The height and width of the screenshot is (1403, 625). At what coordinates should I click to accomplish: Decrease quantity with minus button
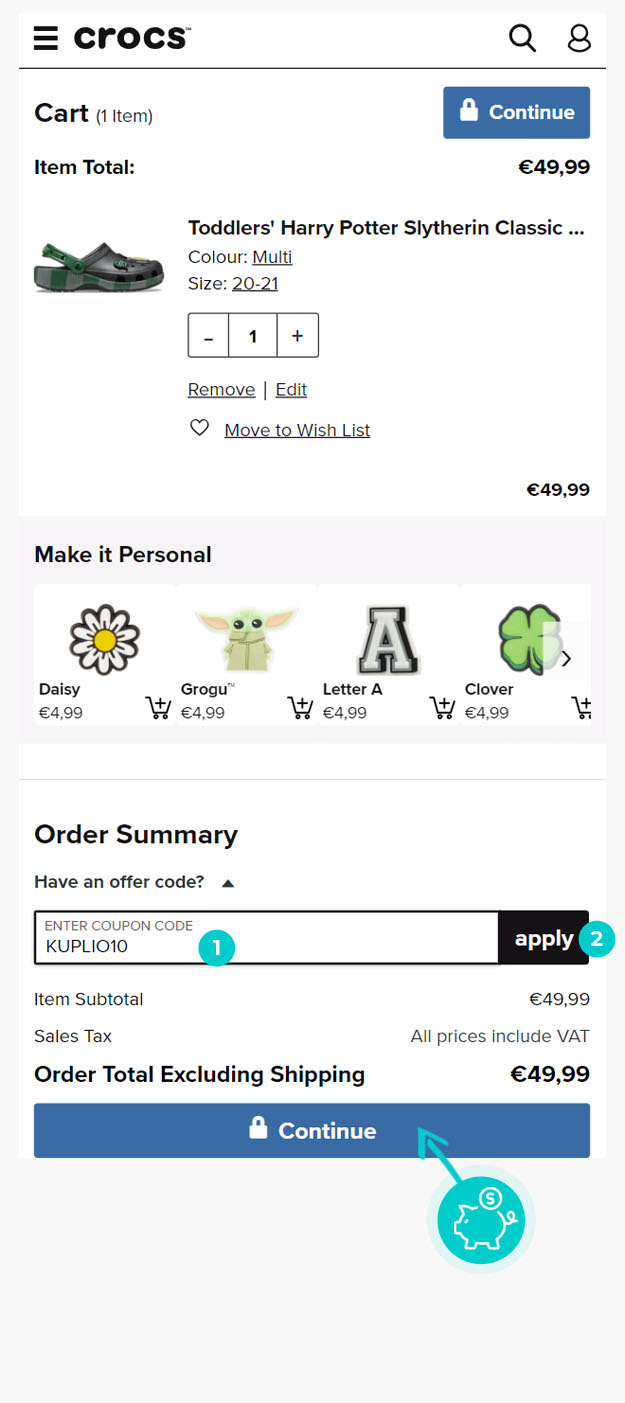tap(208, 336)
